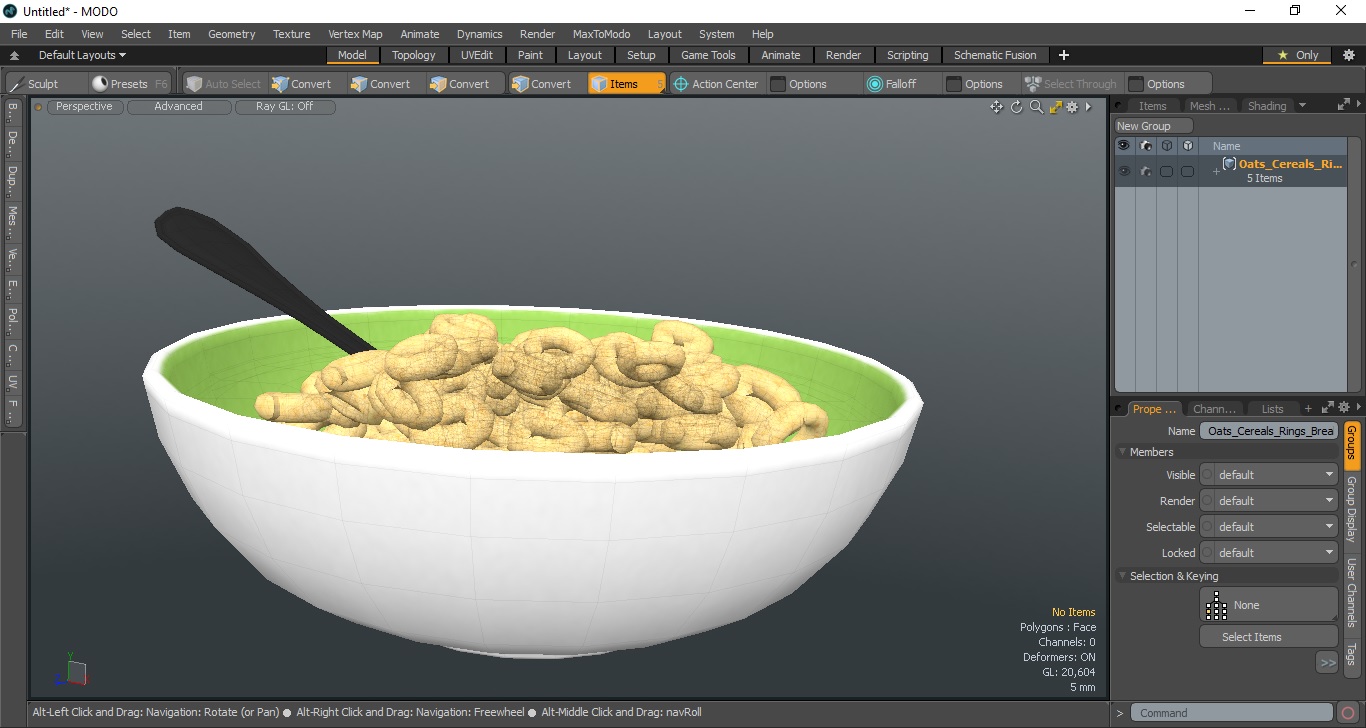Click the viewport zoom magnifier icon
1366x728 pixels.
pyautogui.click(x=1037, y=107)
